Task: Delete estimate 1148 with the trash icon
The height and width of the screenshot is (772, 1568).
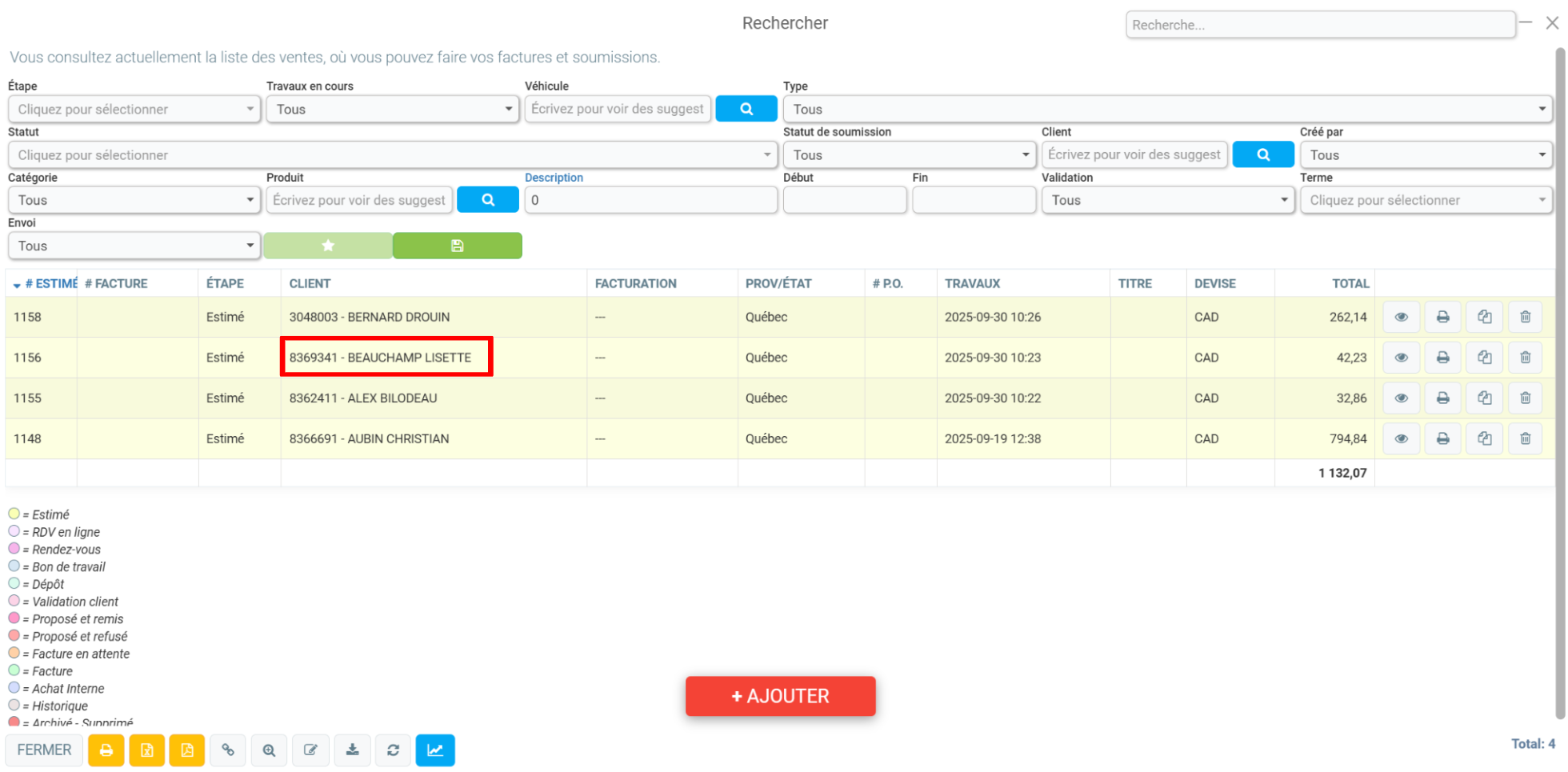Action: (1526, 438)
